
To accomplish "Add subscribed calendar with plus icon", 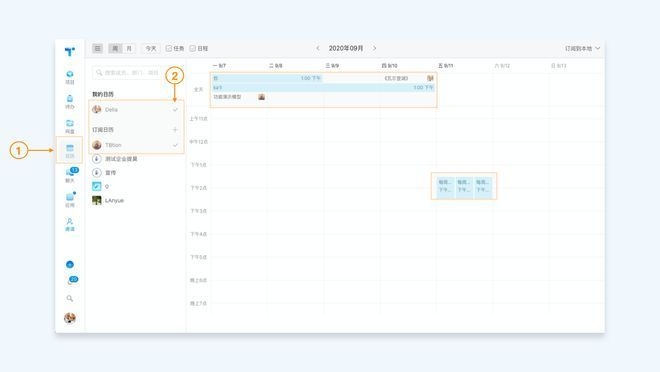I will click(x=175, y=130).
